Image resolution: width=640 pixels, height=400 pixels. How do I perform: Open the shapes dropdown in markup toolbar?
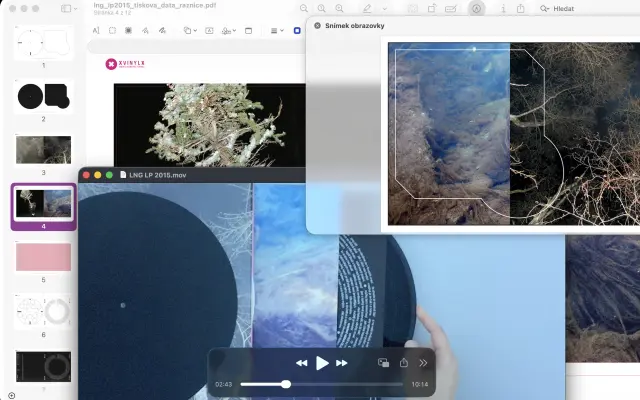coord(189,31)
